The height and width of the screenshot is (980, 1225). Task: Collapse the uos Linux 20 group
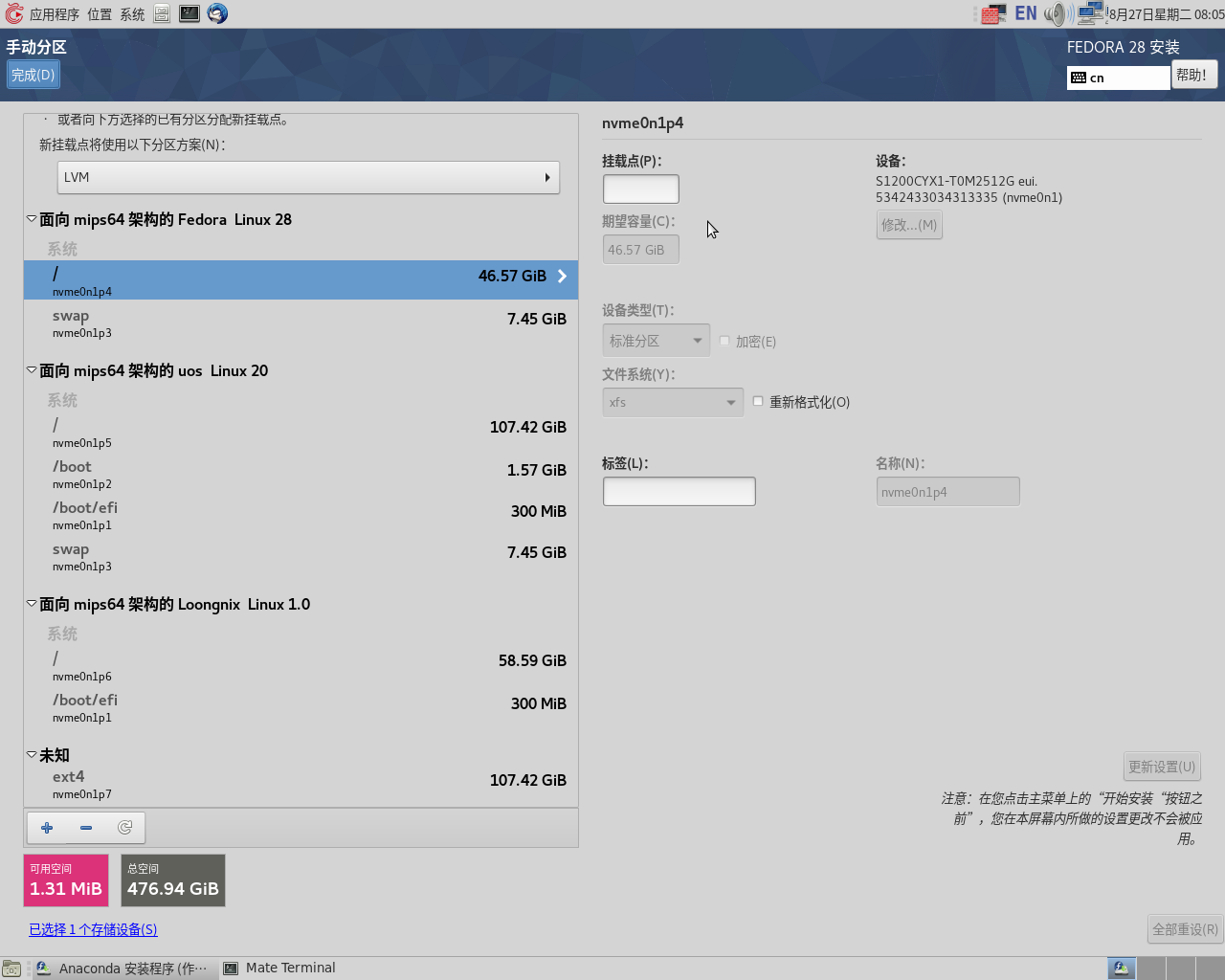32,370
